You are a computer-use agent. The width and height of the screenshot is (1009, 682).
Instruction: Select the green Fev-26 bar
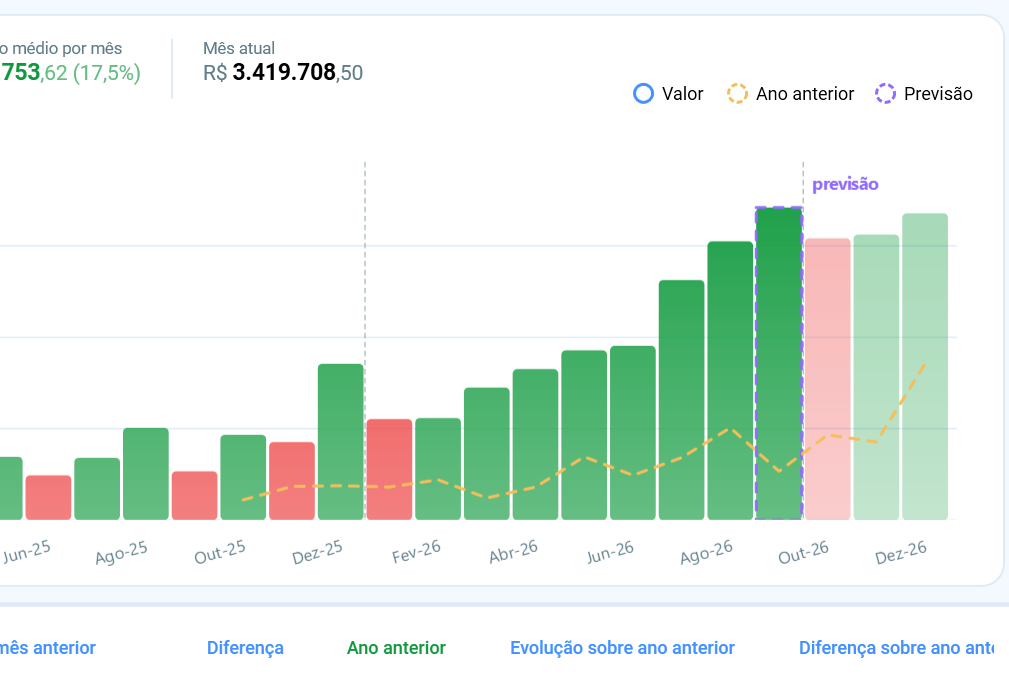coord(438,469)
